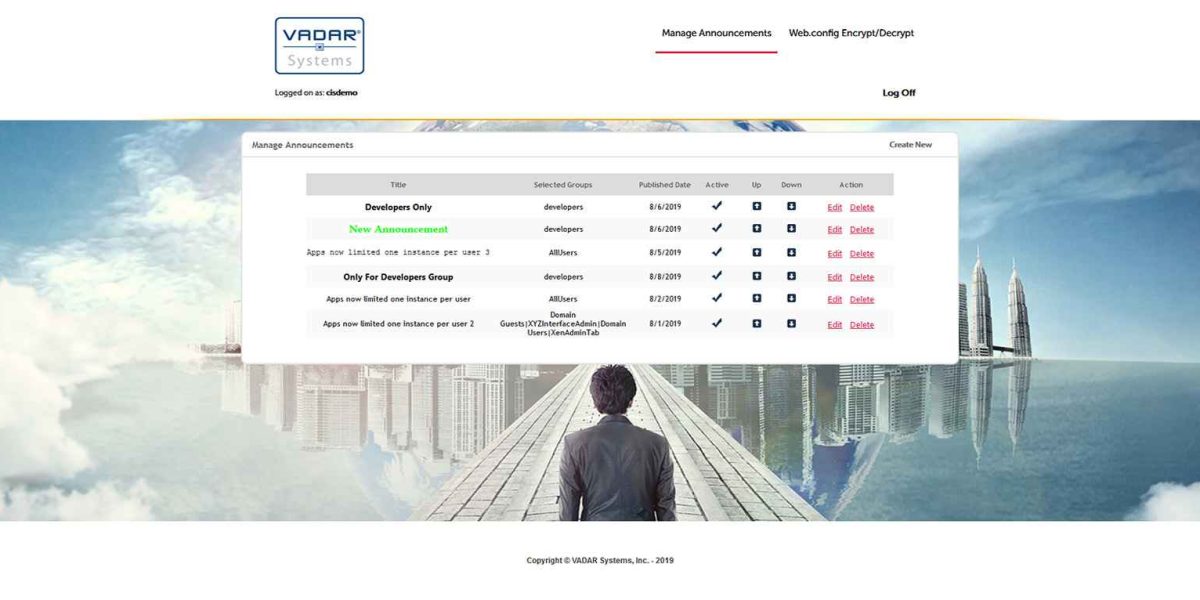Click the down arrow for "Apps now limited one instance per user 2"
This screenshot has height=600, width=1200.
tap(791, 324)
